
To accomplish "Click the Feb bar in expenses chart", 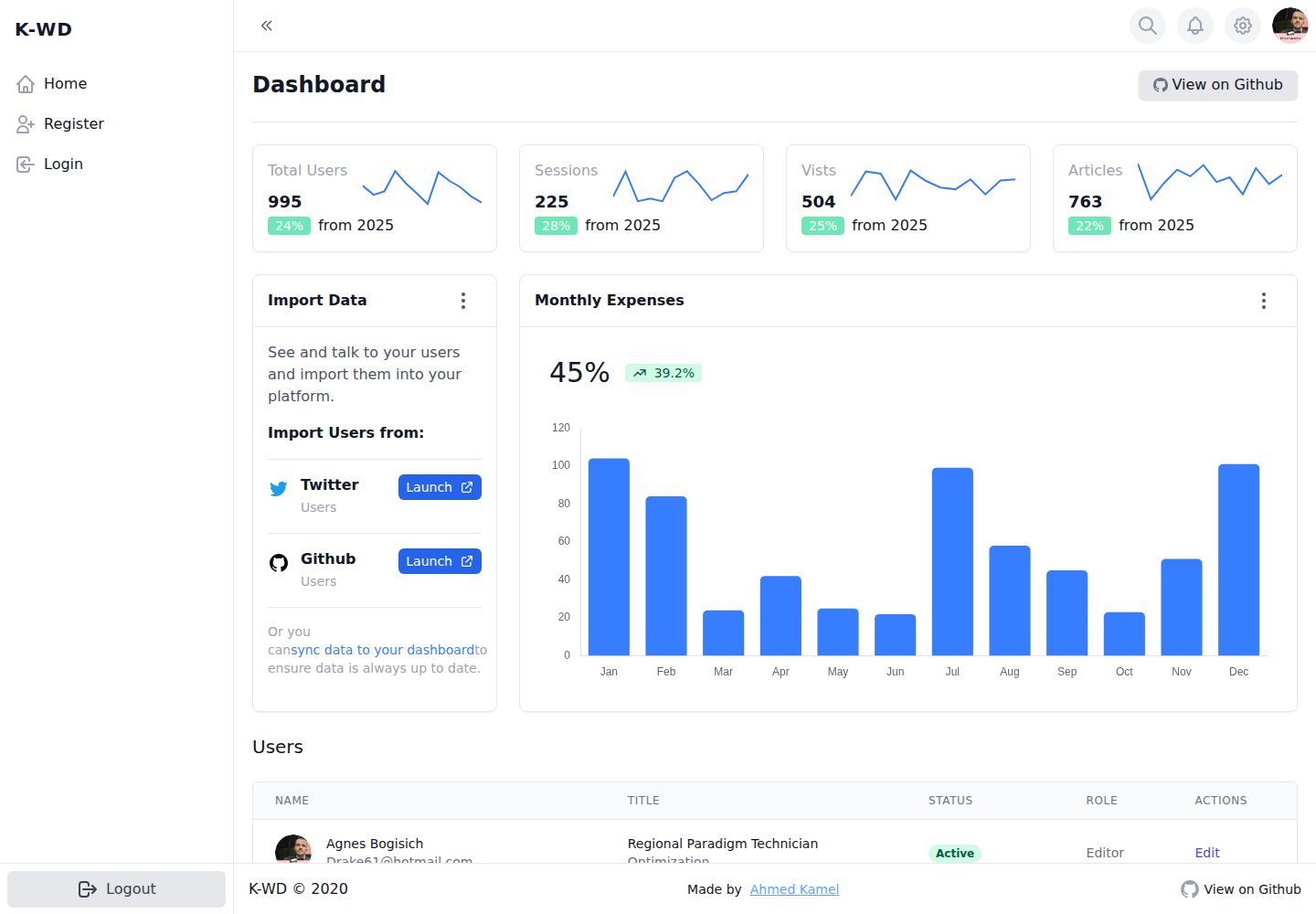I will (x=666, y=576).
